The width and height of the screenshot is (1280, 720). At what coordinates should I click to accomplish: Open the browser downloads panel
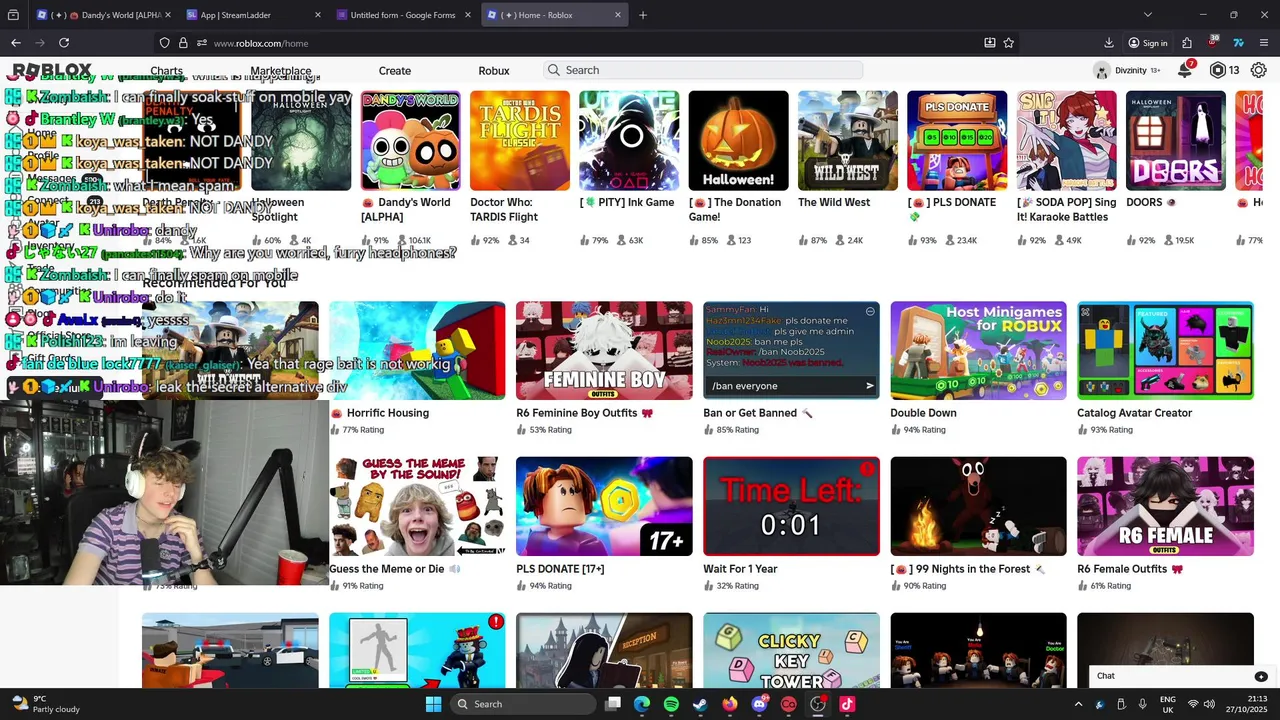(1109, 43)
